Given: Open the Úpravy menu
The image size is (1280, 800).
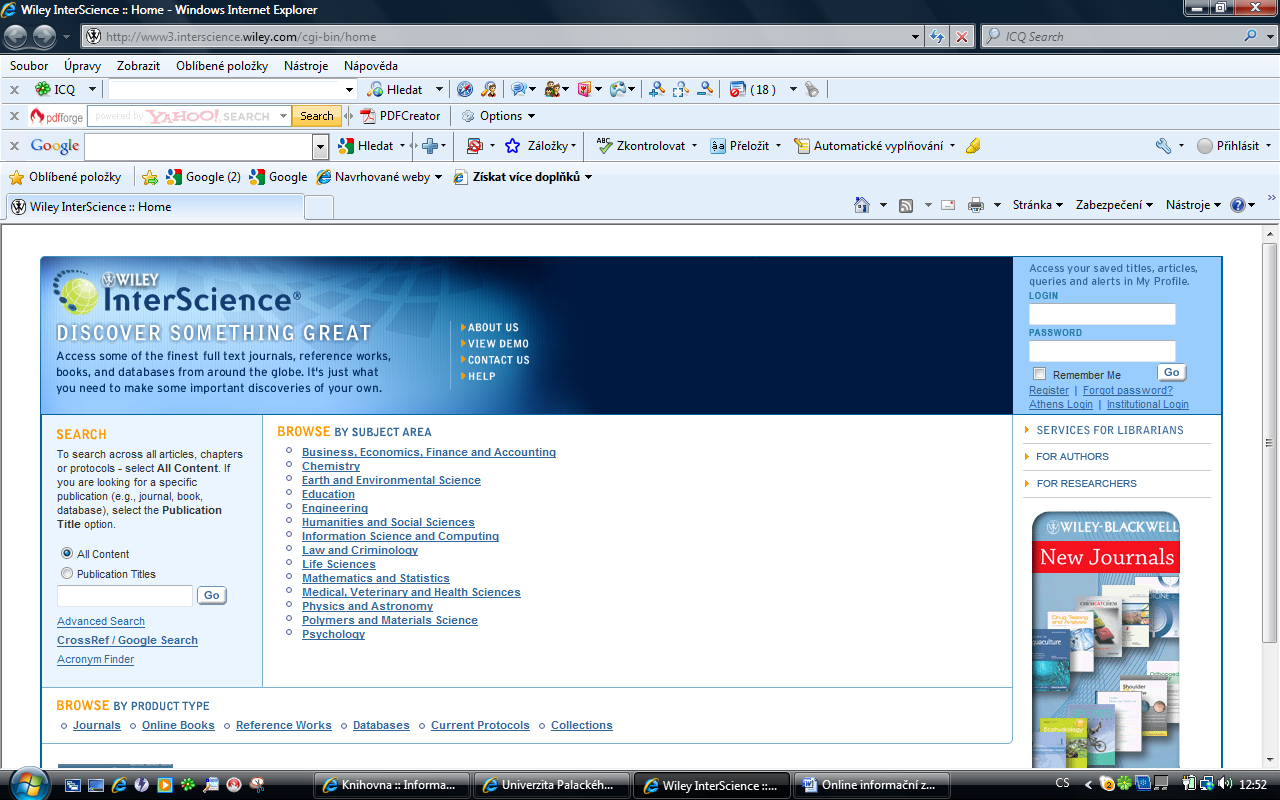Looking at the screenshot, I should coord(82,66).
